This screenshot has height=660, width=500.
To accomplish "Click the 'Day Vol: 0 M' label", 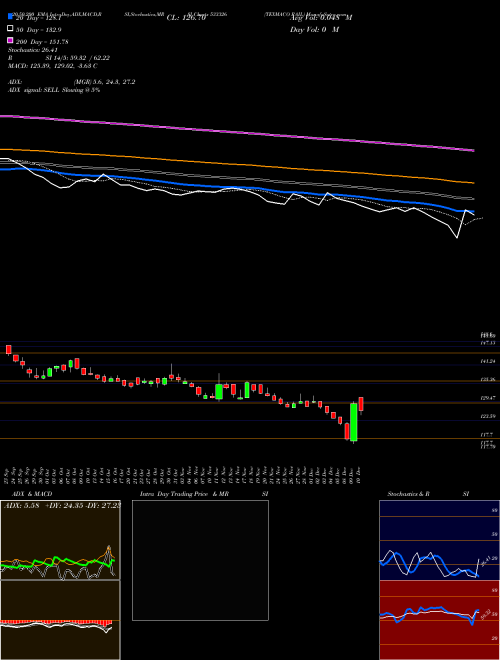I will click(x=314, y=29).
